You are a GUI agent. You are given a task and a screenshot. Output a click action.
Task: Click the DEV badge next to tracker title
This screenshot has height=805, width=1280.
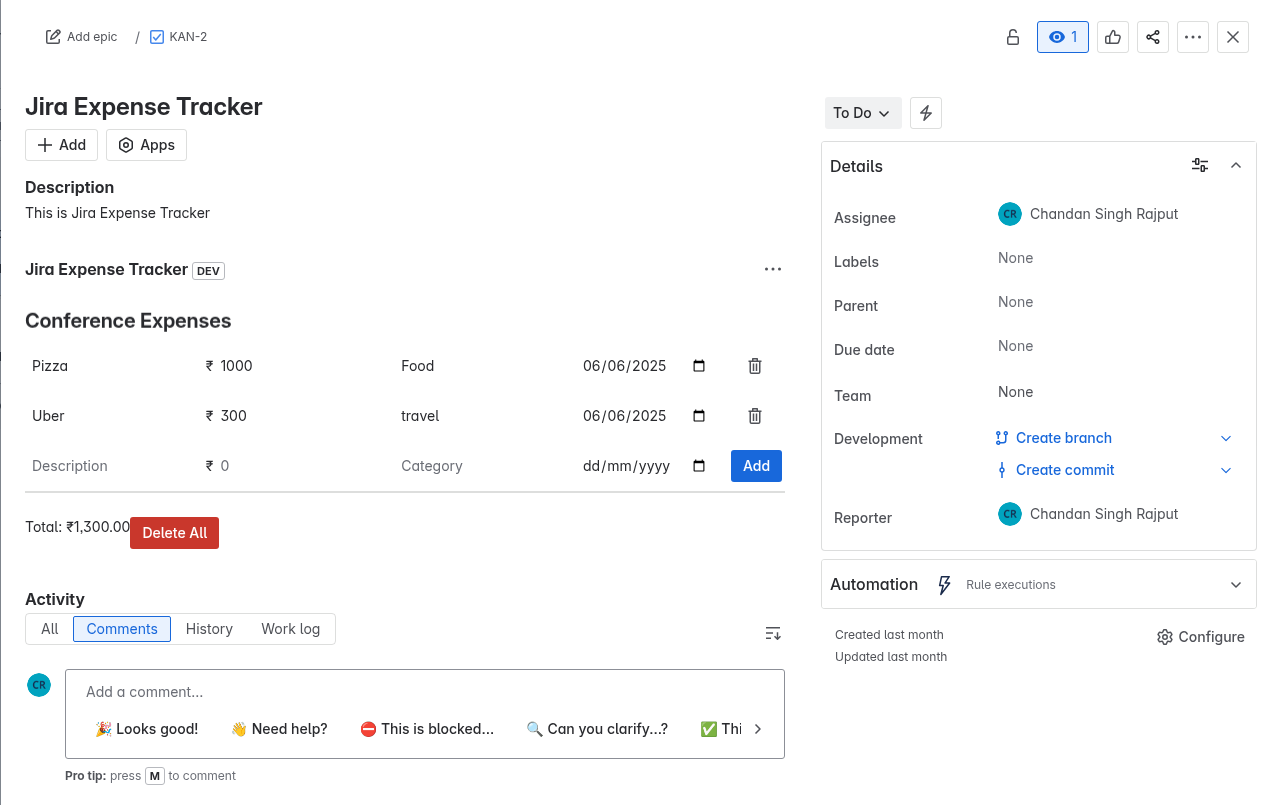pyautogui.click(x=208, y=271)
